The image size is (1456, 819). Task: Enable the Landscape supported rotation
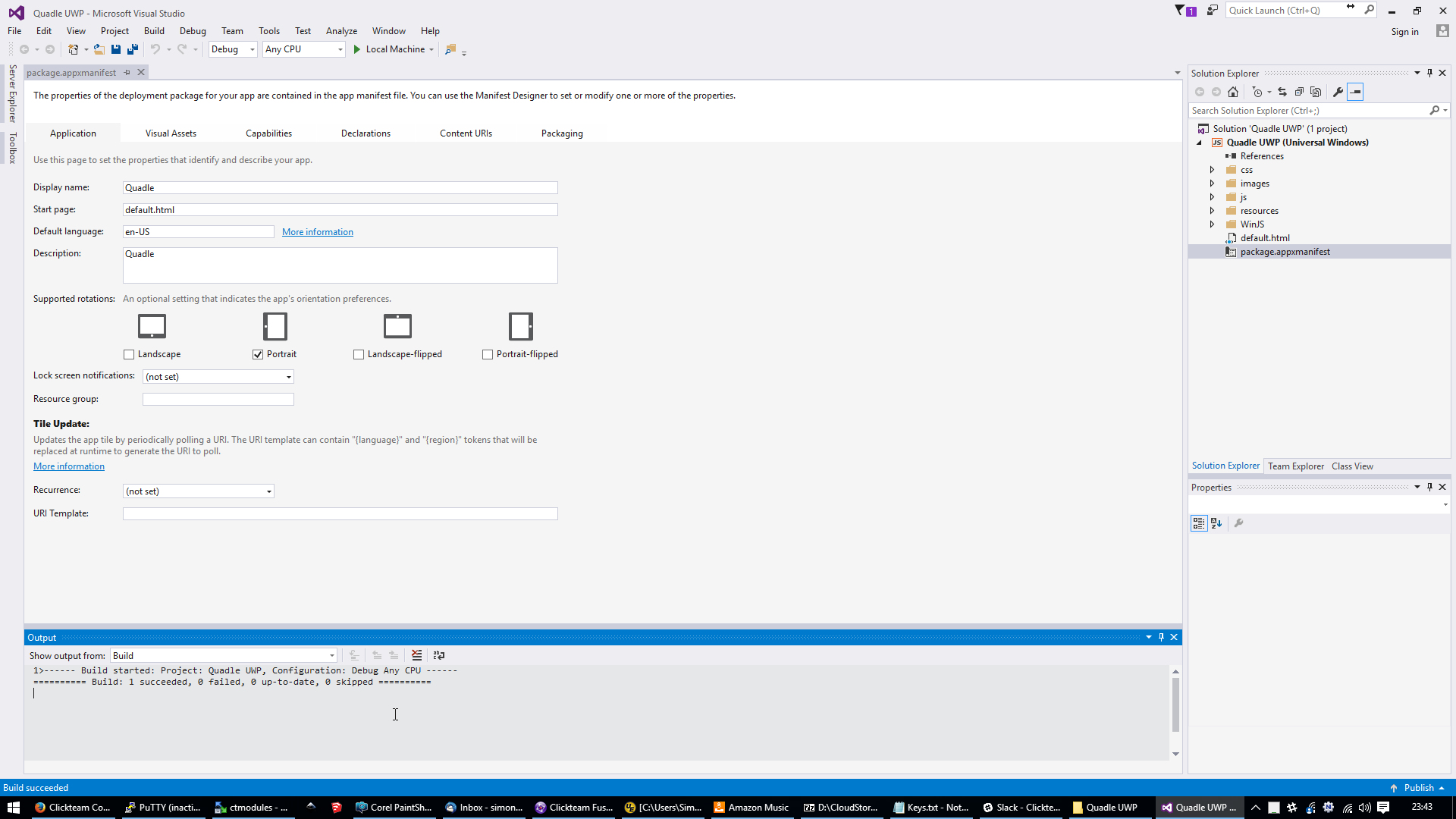coord(128,354)
